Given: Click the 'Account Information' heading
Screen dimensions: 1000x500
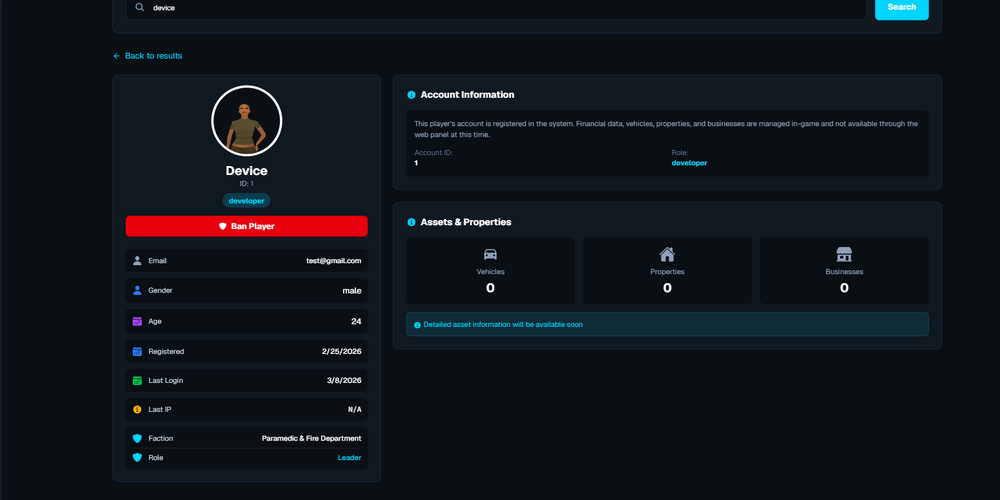Looking at the screenshot, I should click(467, 95).
